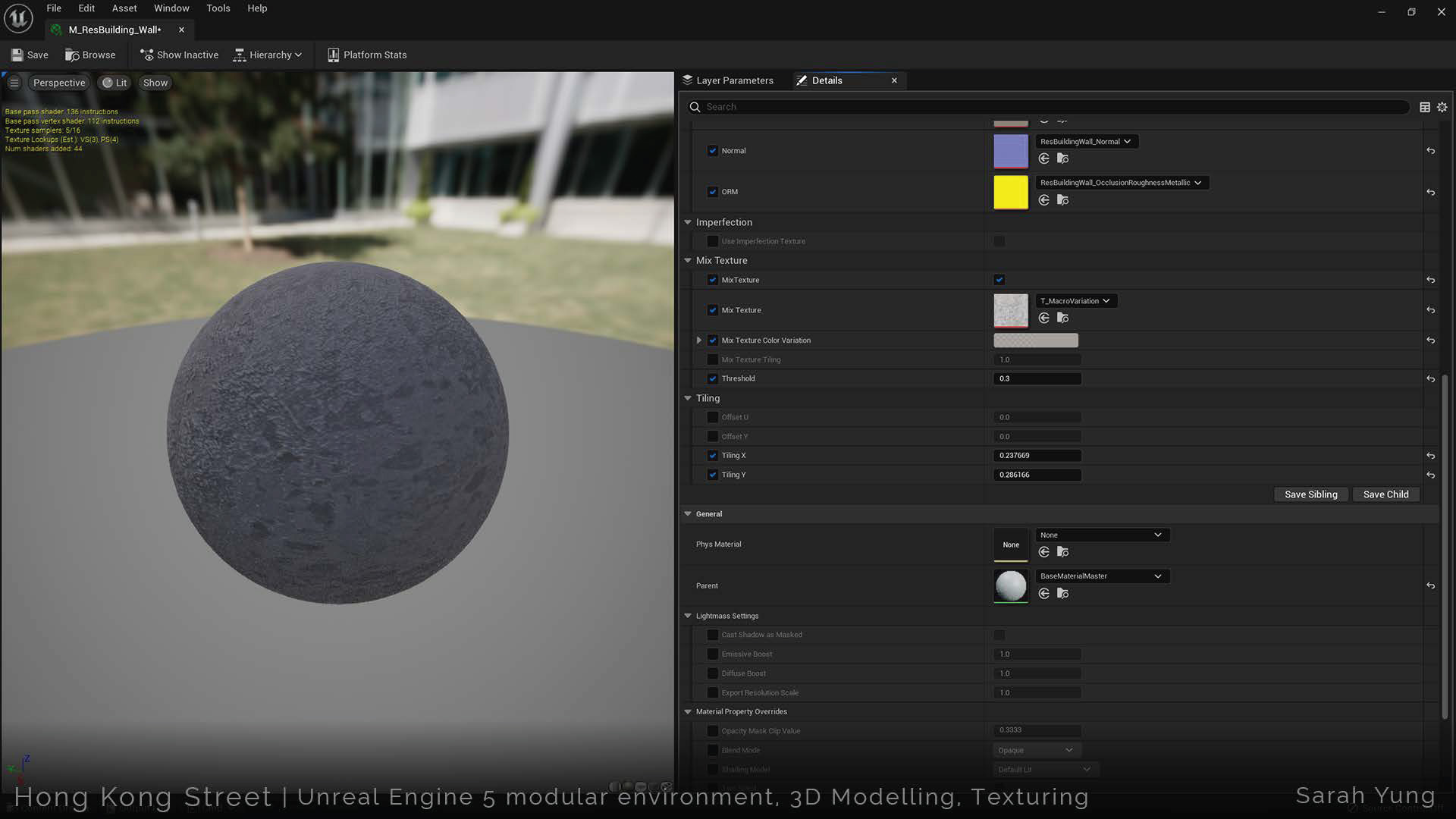Uncheck the MixTexture value checkbox
1456x819 pixels.
tap(999, 280)
